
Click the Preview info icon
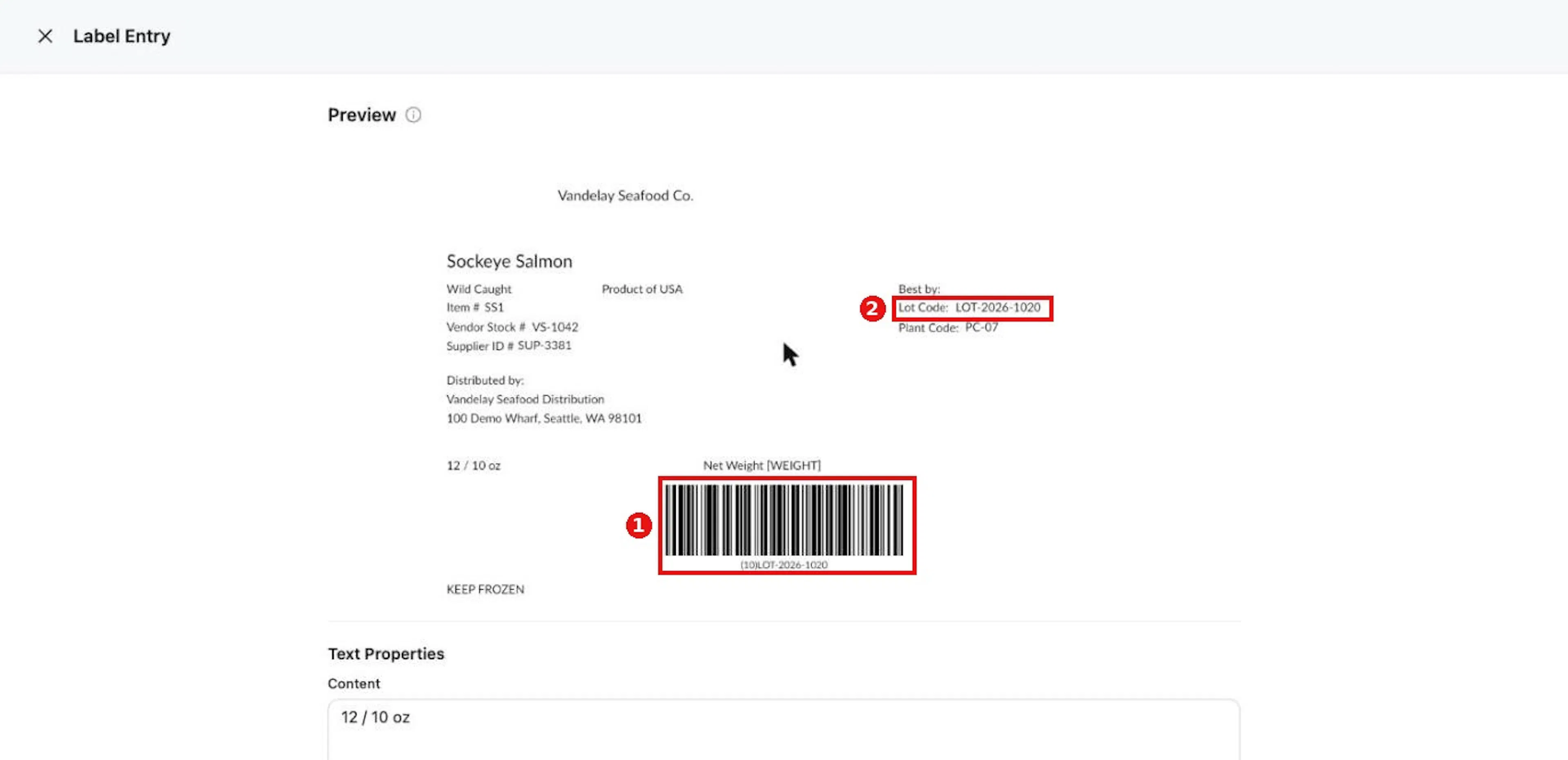(x=413, y=115)
